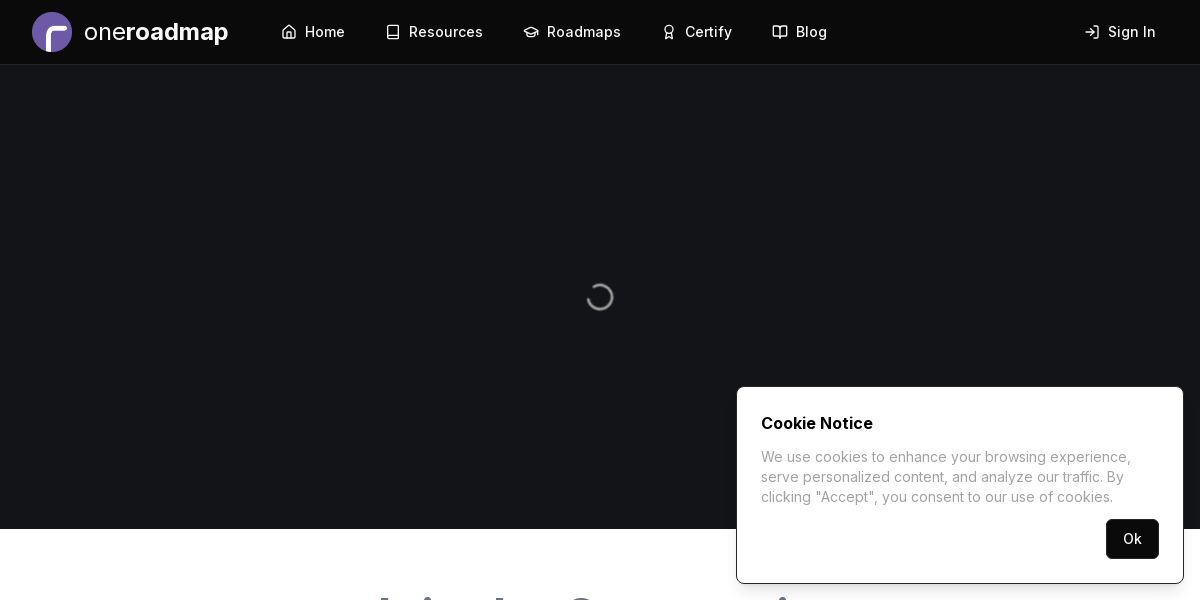Visit the Blog page
The width and height of the screenshot is (1200, 600).
(800, 32)
